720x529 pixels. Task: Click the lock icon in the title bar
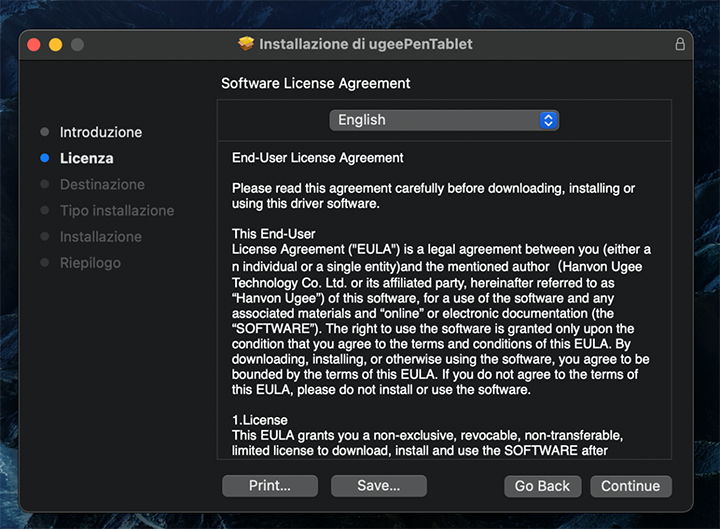(x=680, y=44)
